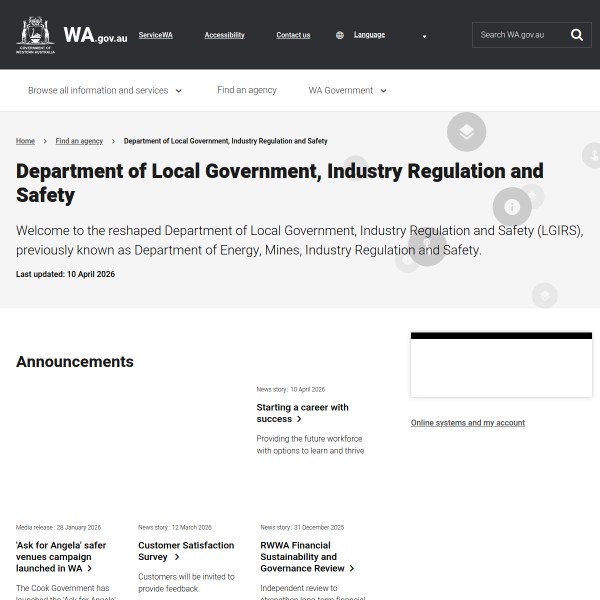This screenshot has height=600, width=600.
Task: Open the Find an agency menu item
Action: point(247,90)
